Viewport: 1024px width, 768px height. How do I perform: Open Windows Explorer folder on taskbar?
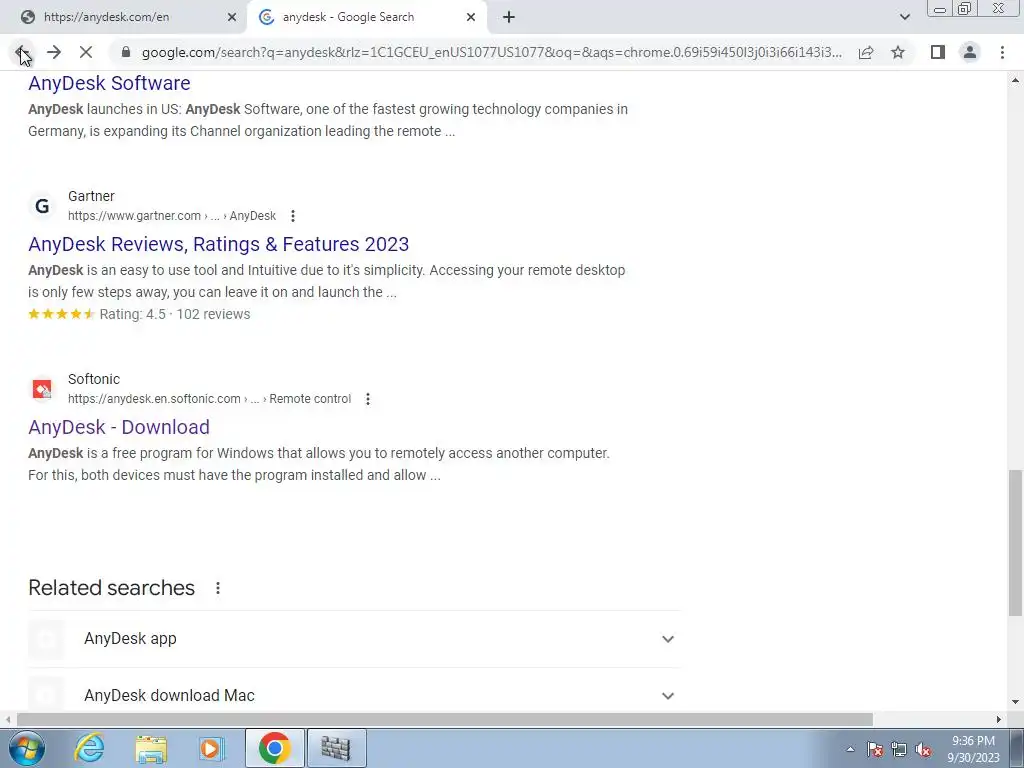coord(151,748)
